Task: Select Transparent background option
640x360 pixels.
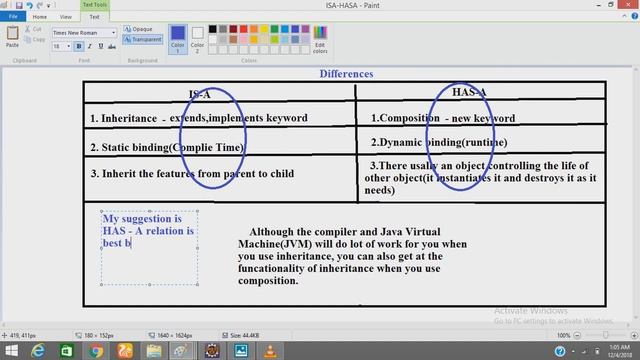Action: (142, 39)
